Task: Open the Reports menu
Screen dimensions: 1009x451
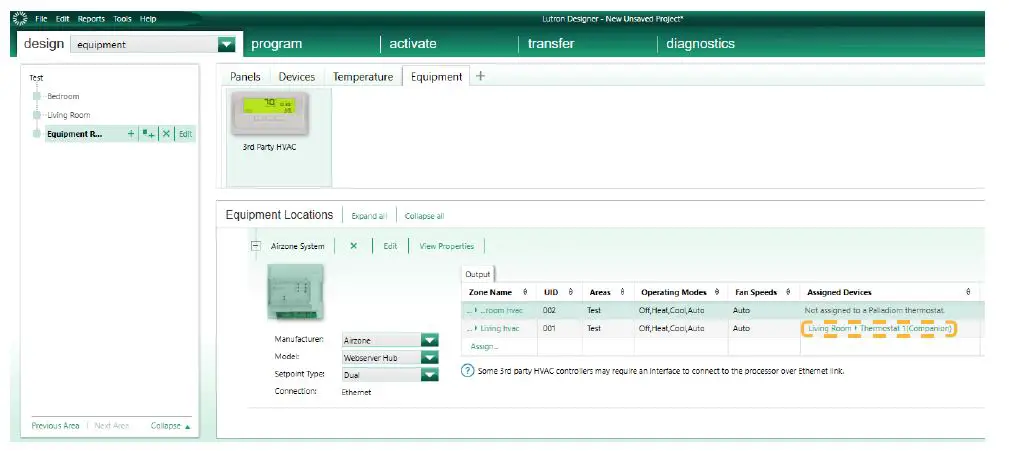Action: click(x=91, y=19)
